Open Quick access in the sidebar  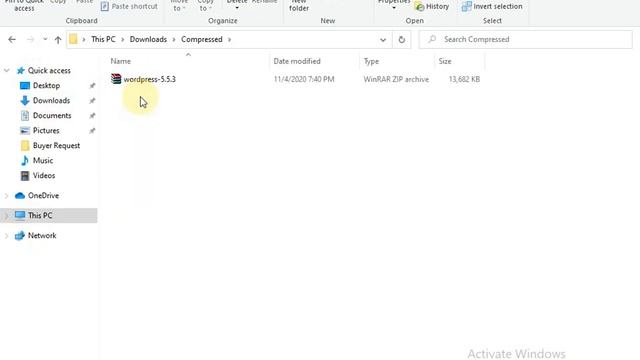(49, 71)
